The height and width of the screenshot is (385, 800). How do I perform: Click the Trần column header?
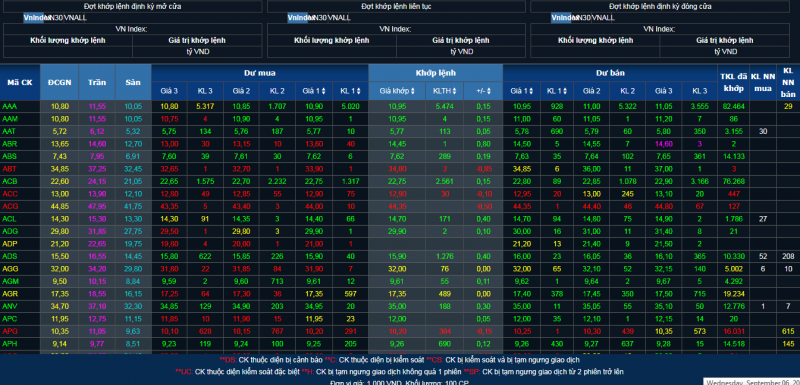pyautogui.click(x=96, y=82)
